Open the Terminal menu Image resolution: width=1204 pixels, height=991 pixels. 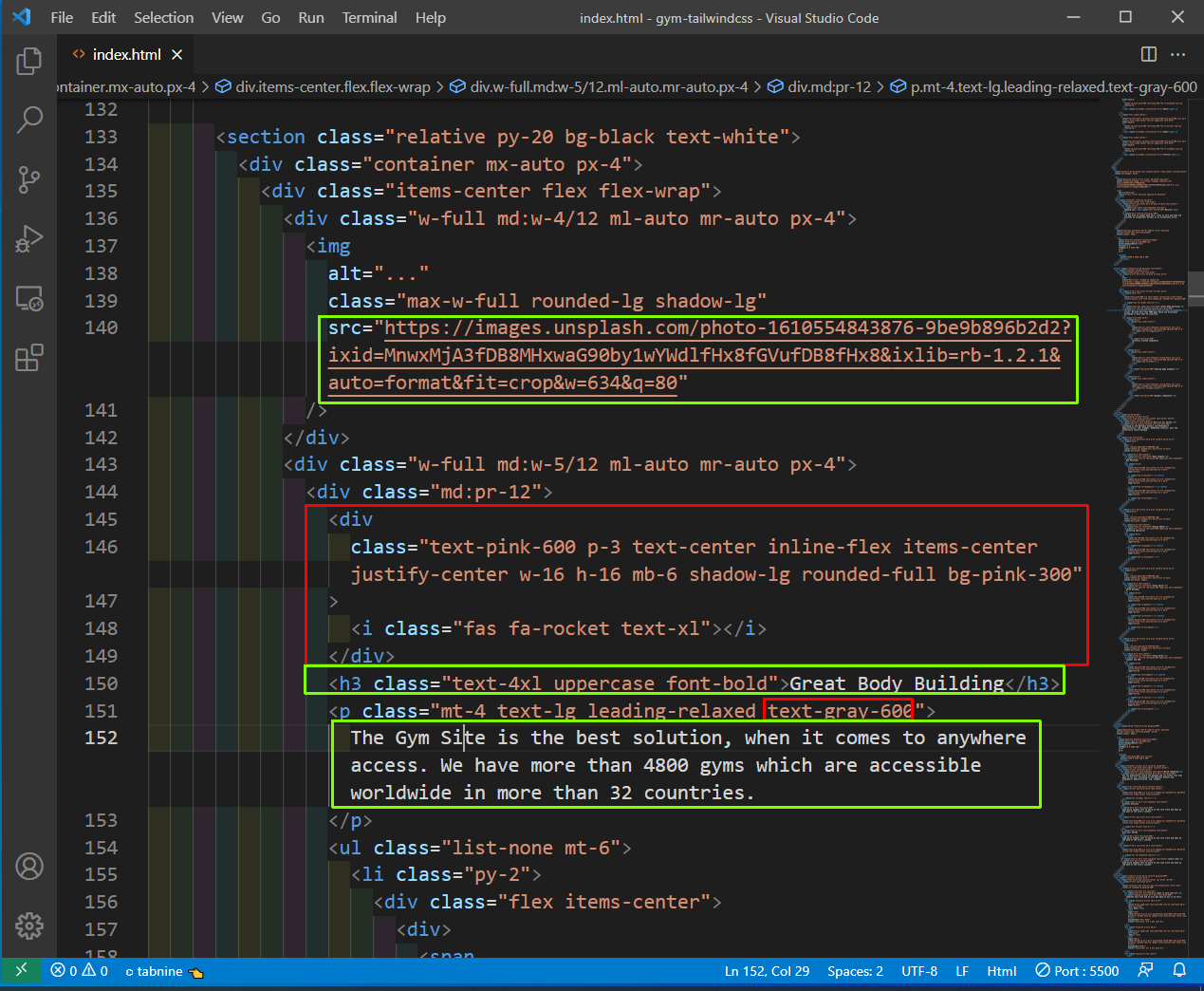pyautogui.click(x=370, y=17)
